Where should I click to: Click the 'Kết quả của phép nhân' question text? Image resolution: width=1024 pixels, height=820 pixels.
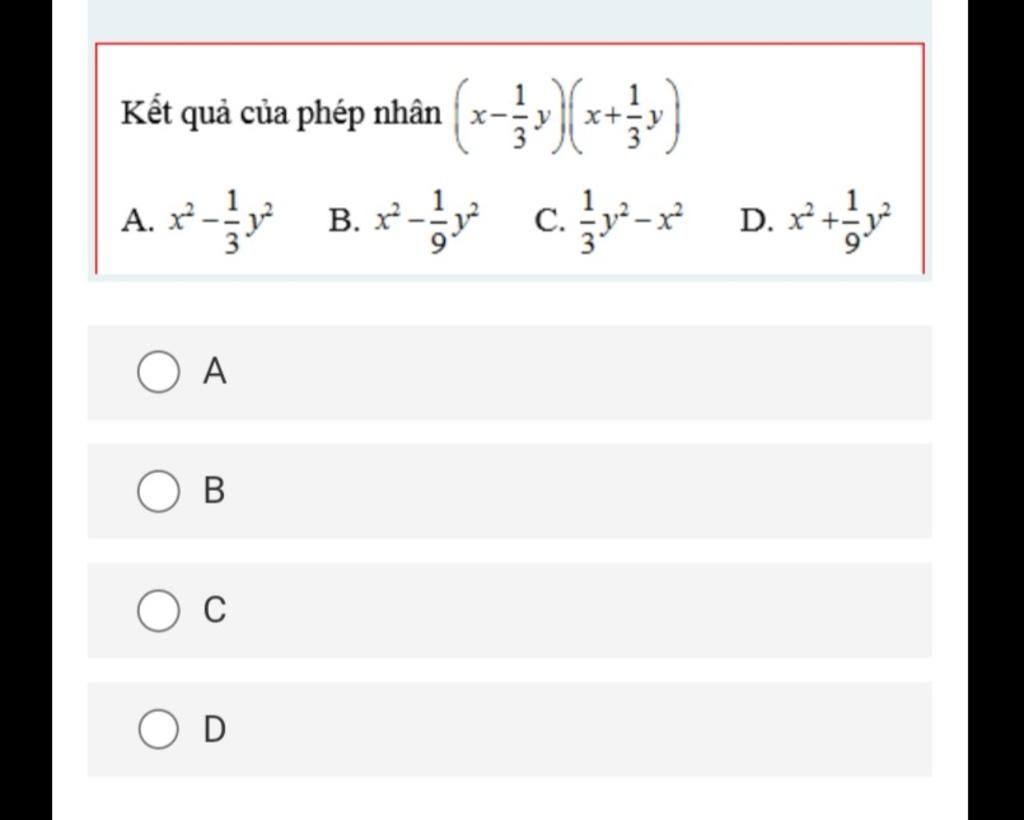(281, 115)
